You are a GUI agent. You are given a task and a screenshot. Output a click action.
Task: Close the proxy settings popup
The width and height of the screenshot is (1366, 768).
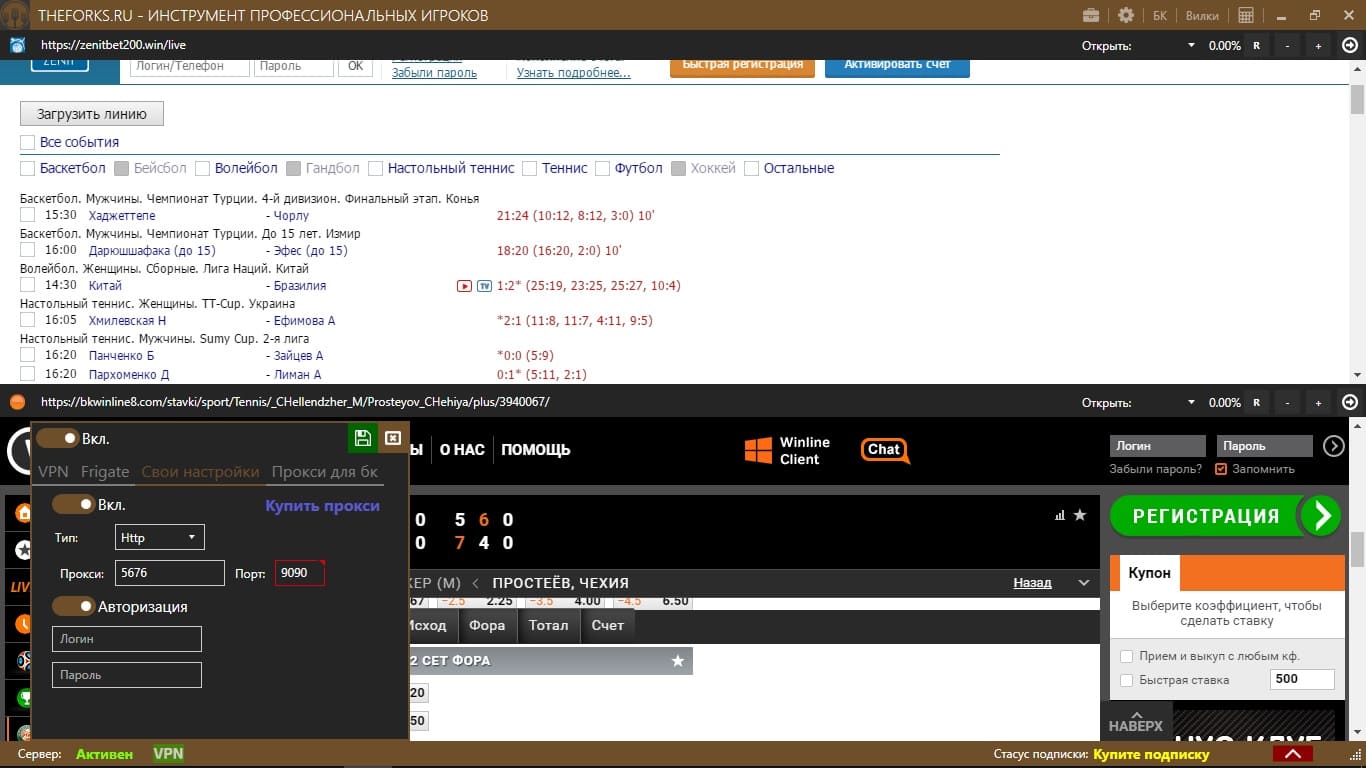[x=393, y=438]
